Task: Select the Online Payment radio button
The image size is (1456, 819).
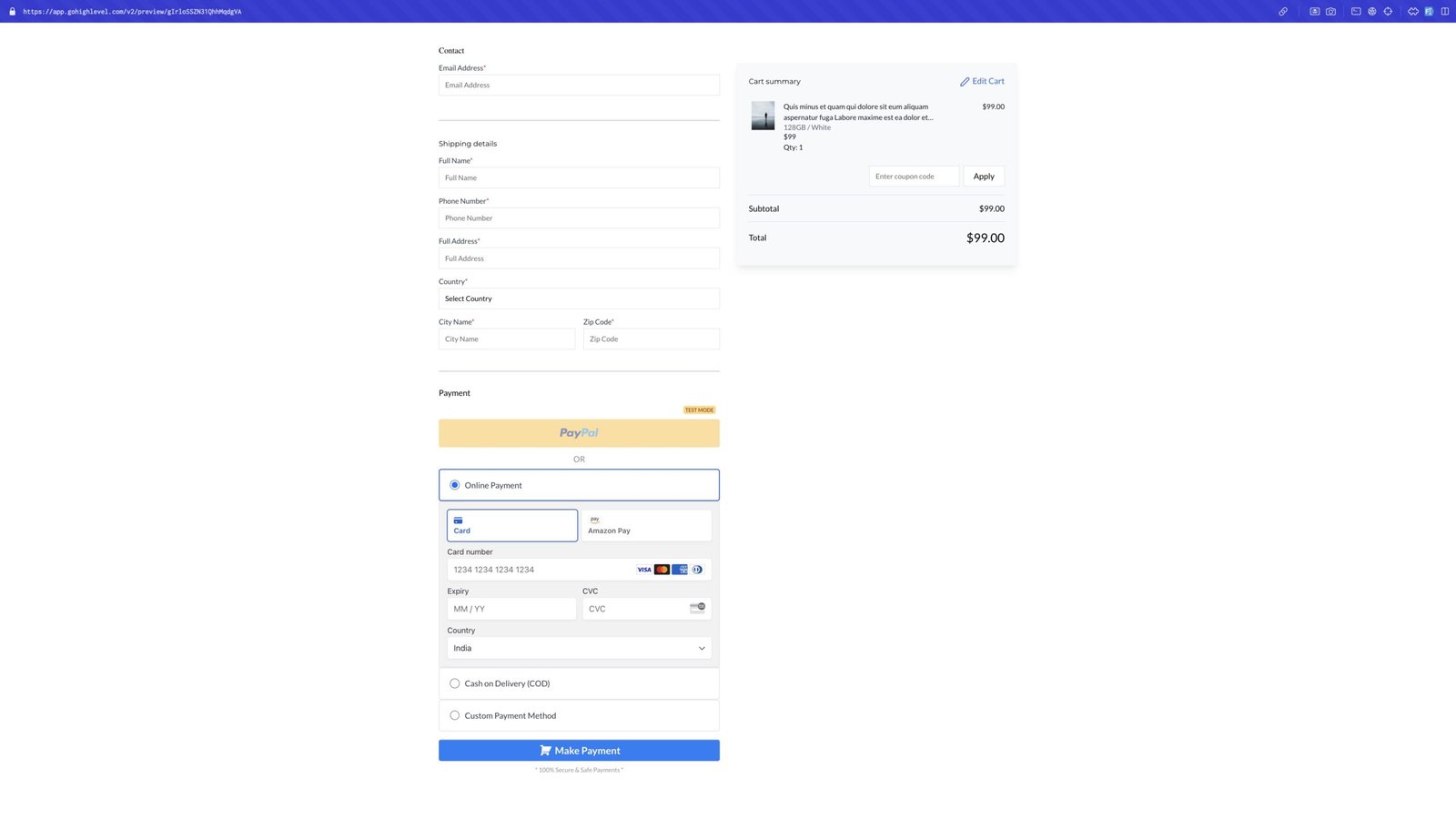Action: [x=455, y=485]
